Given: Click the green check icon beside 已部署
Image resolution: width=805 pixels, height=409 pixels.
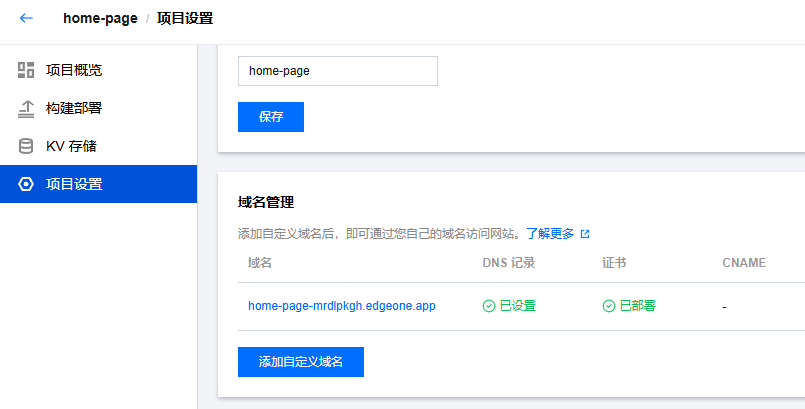Looking at the screenshot, I should (x=609, y=306).
